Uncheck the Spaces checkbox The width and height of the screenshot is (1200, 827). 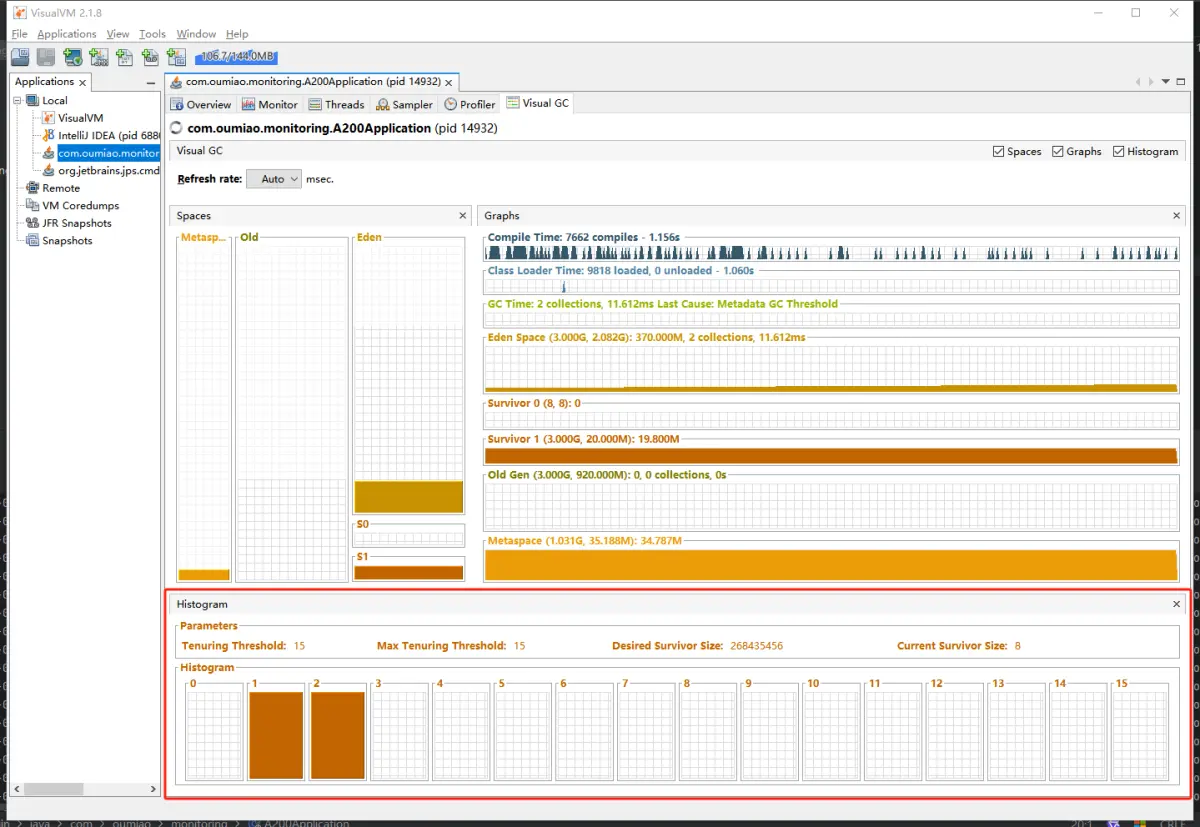tap(998, 152)
